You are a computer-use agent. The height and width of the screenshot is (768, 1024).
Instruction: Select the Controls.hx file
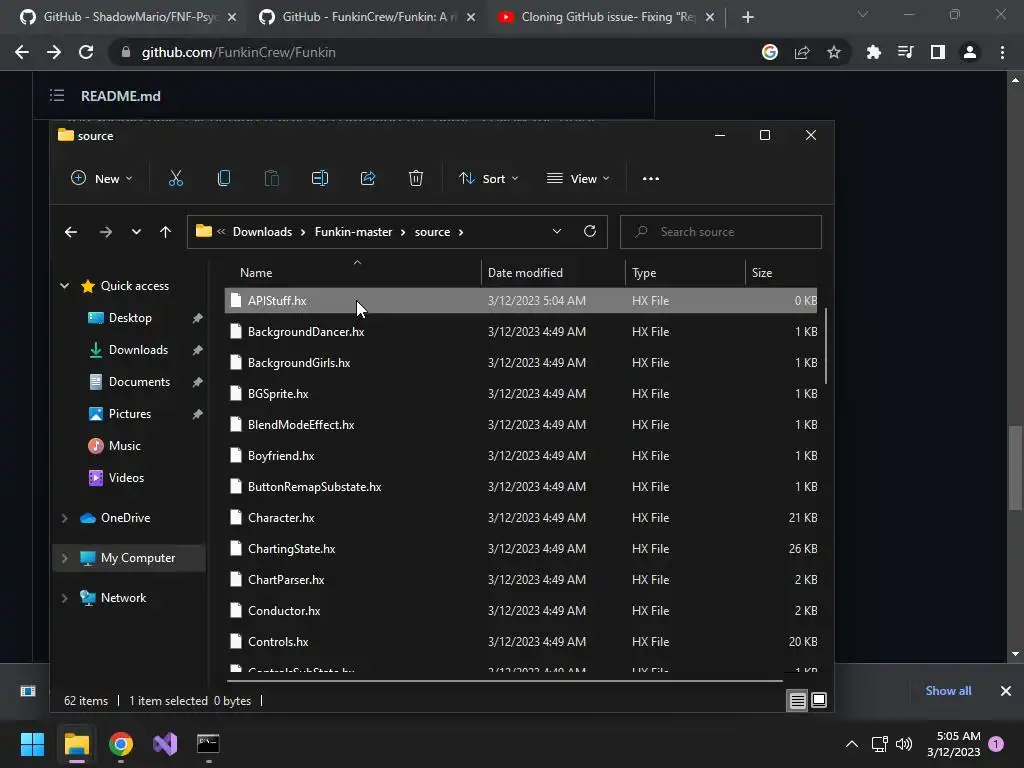521,642
